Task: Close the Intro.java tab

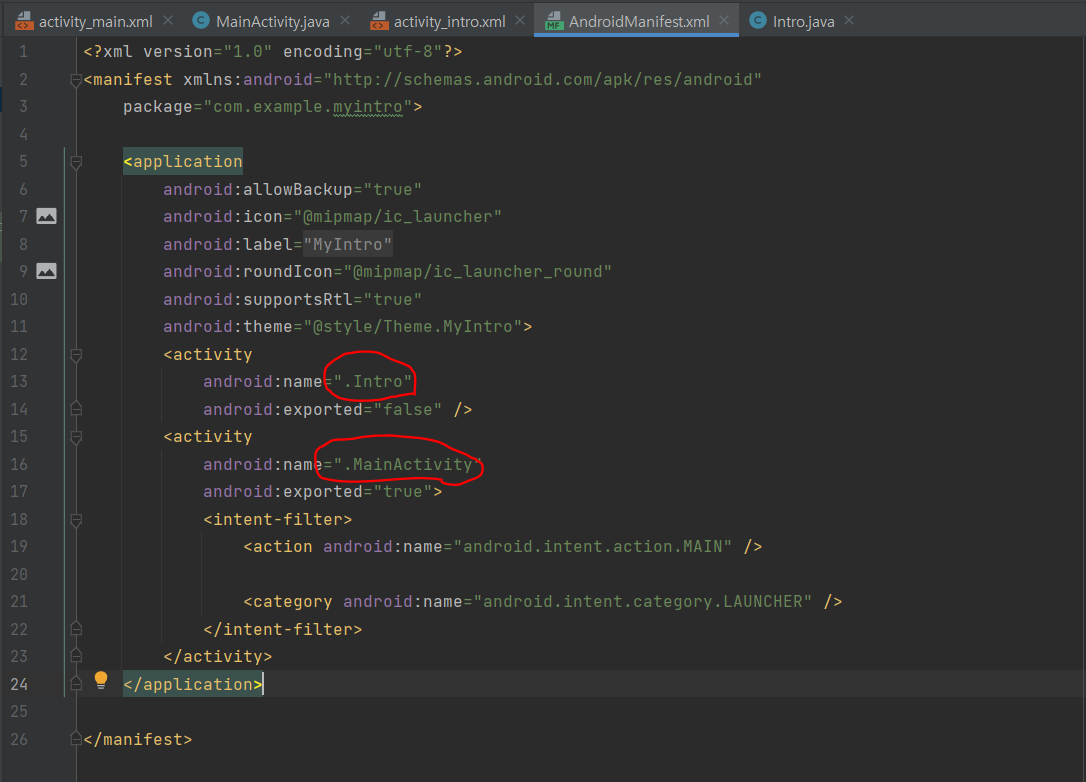Action: (849, 20)
